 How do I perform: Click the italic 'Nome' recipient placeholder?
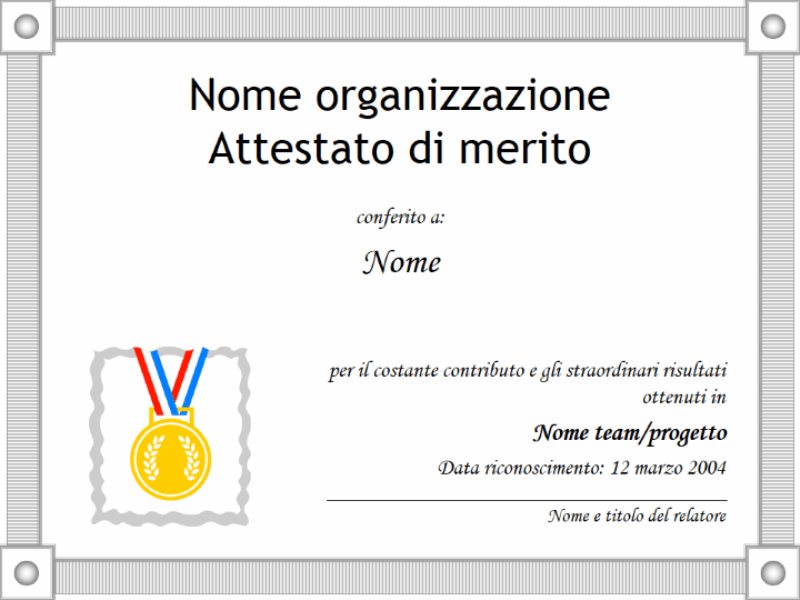[400, 262]
